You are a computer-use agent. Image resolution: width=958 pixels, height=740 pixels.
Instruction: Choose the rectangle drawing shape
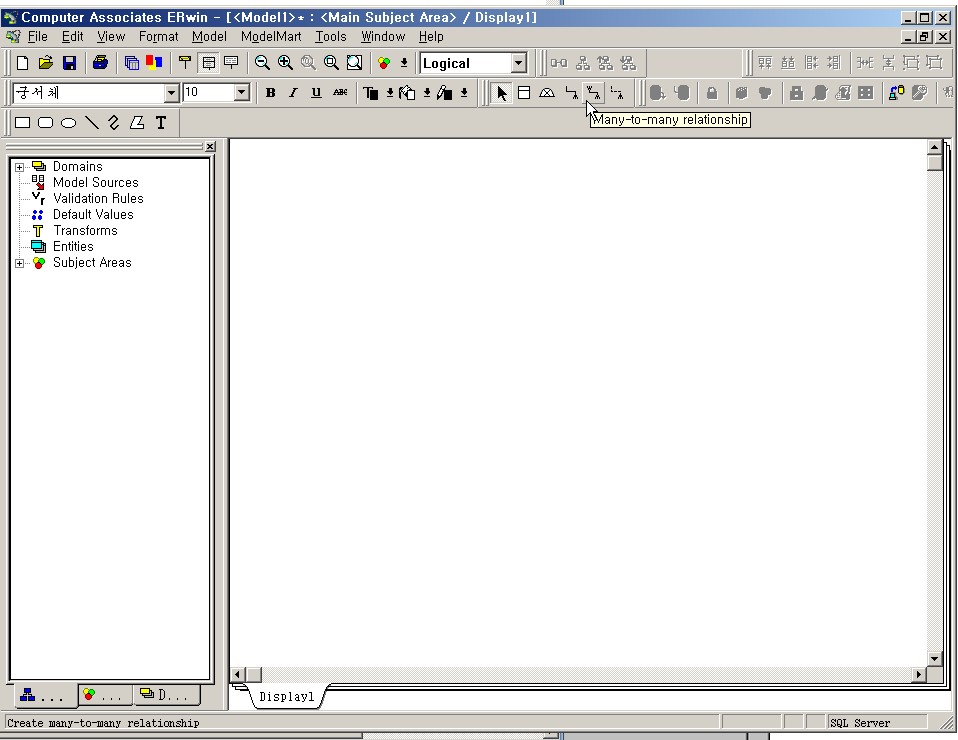[x=23, y=123]
